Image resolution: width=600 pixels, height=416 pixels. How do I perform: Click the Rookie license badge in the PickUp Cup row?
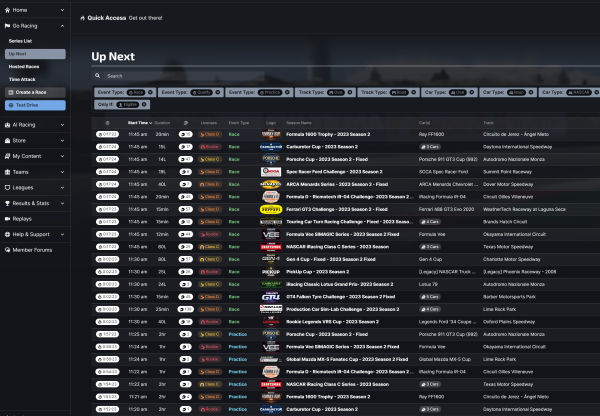coord(210,272)
